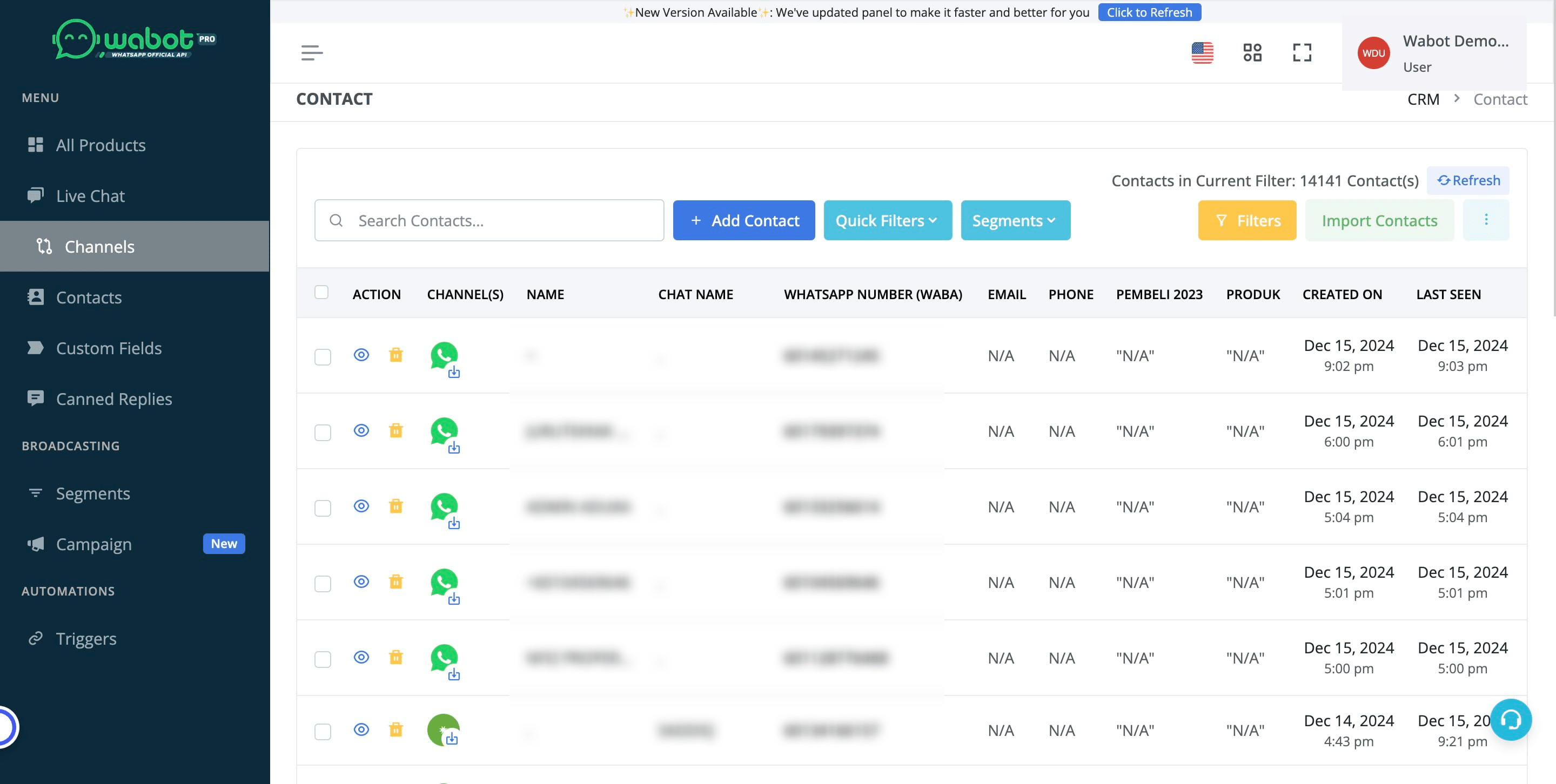
Task: Enter fullscreen mode icon
Action: tap(1302, 52)
